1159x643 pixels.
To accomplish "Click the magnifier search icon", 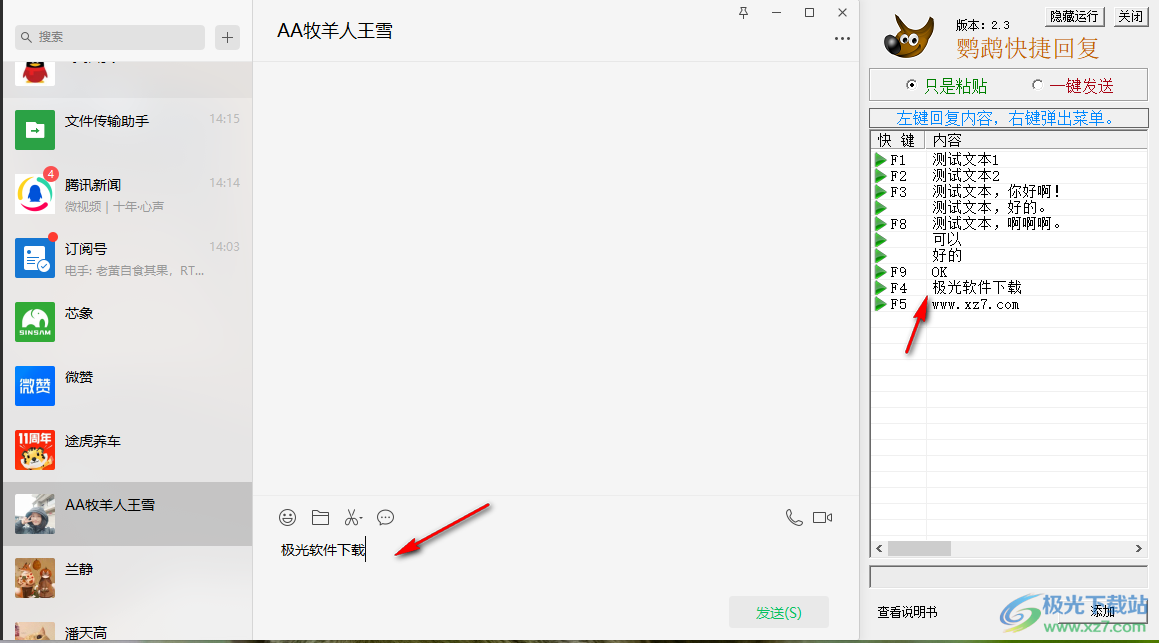I will [x=27, y=37].
